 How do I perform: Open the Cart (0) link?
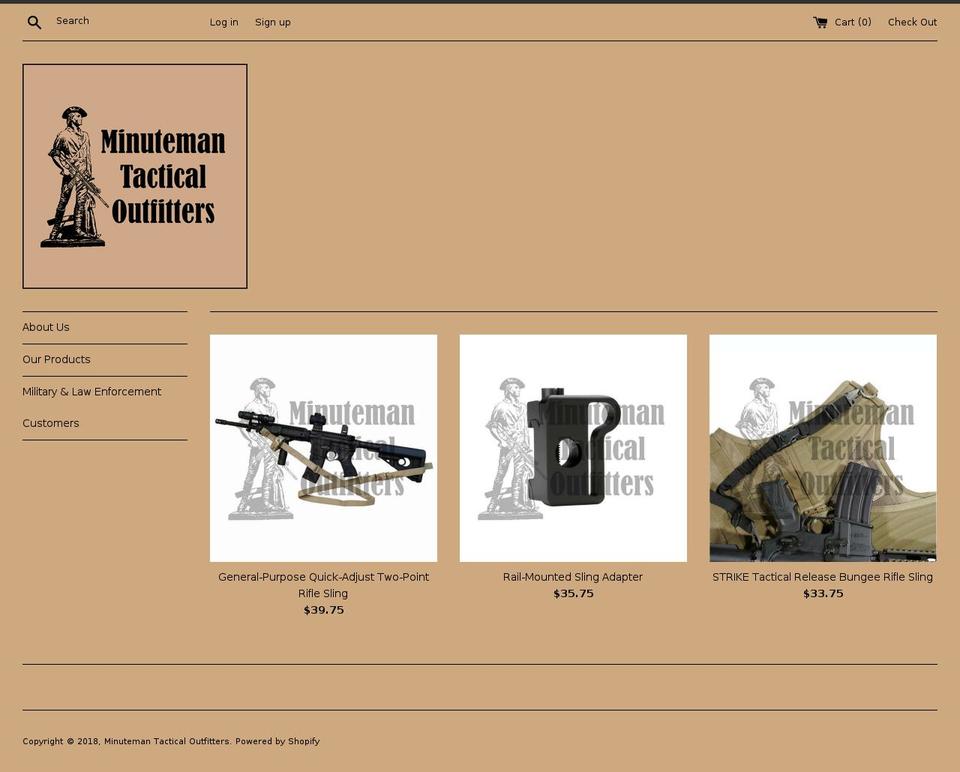click(x=852, y=22)
